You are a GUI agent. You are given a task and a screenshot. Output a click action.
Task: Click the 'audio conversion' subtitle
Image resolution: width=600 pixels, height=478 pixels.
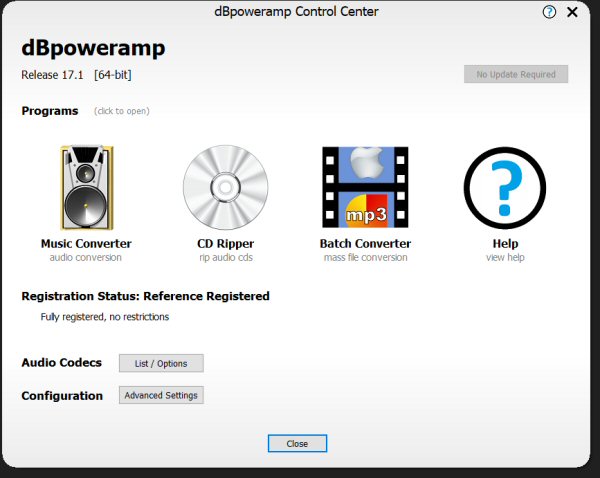85,257
